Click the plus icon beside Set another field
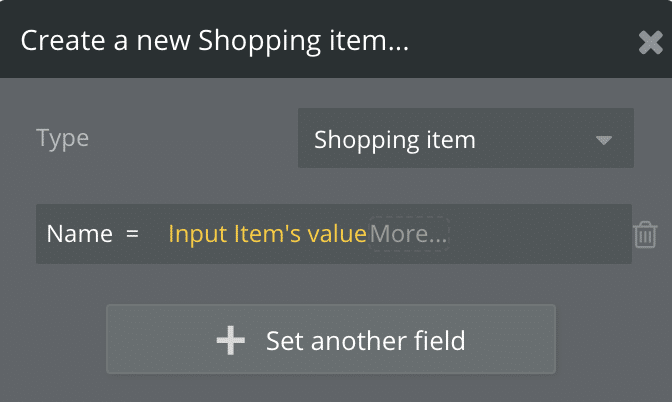Viewport: 672px width, 402px height. (x=230, y=341)
